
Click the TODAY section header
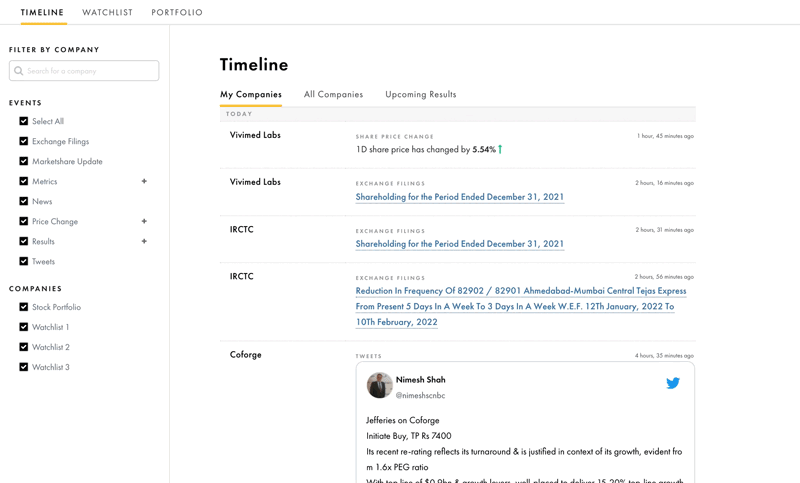click(239, 114)
